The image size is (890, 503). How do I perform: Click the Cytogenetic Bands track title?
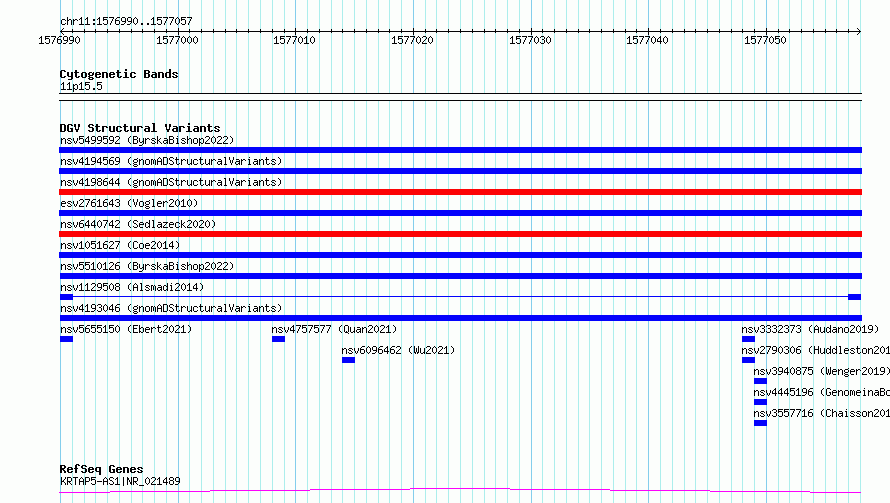[x=119, y=74]
